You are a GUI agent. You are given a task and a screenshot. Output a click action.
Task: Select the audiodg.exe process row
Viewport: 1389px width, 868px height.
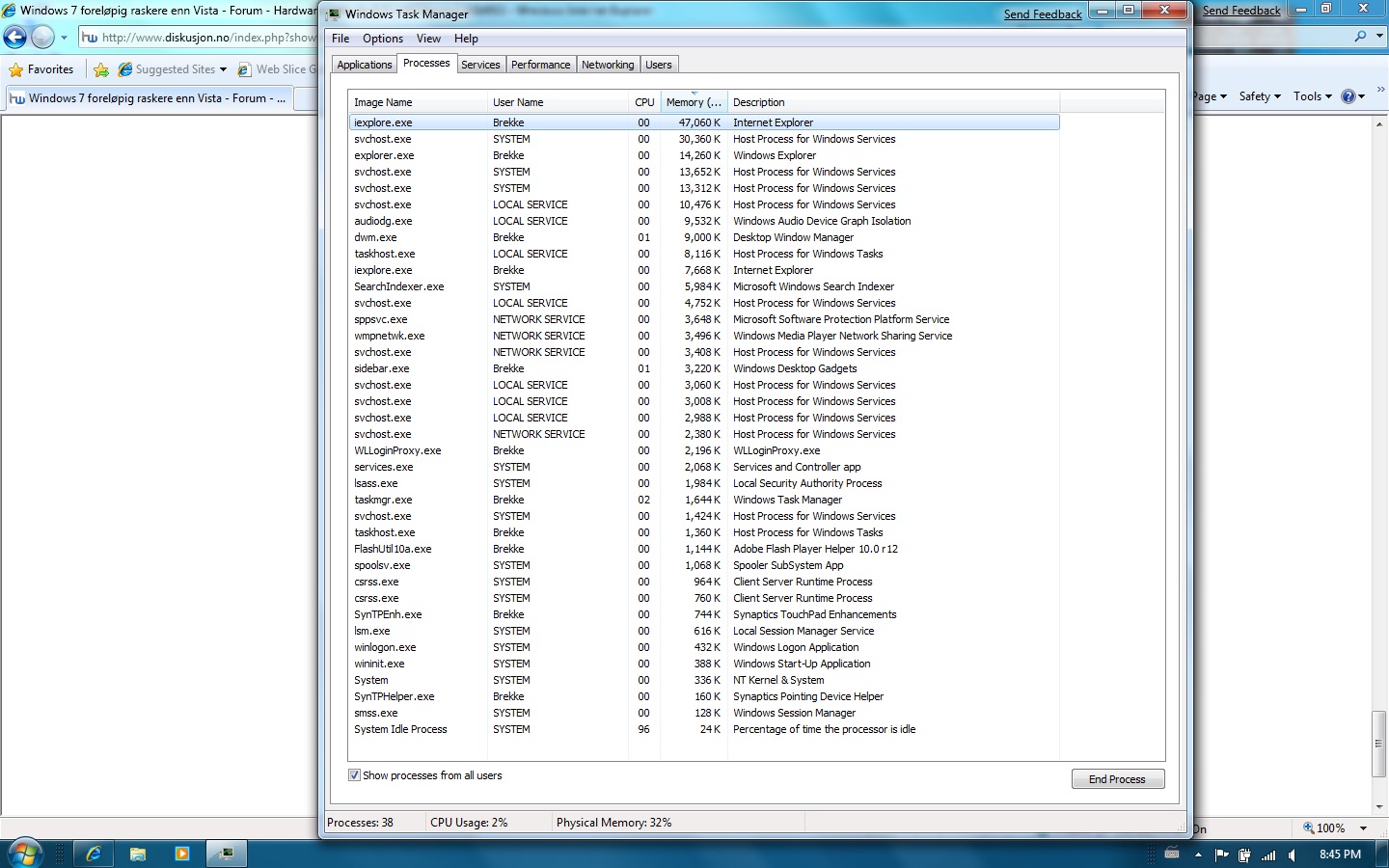pyautogui.click(x=704, y=221)
